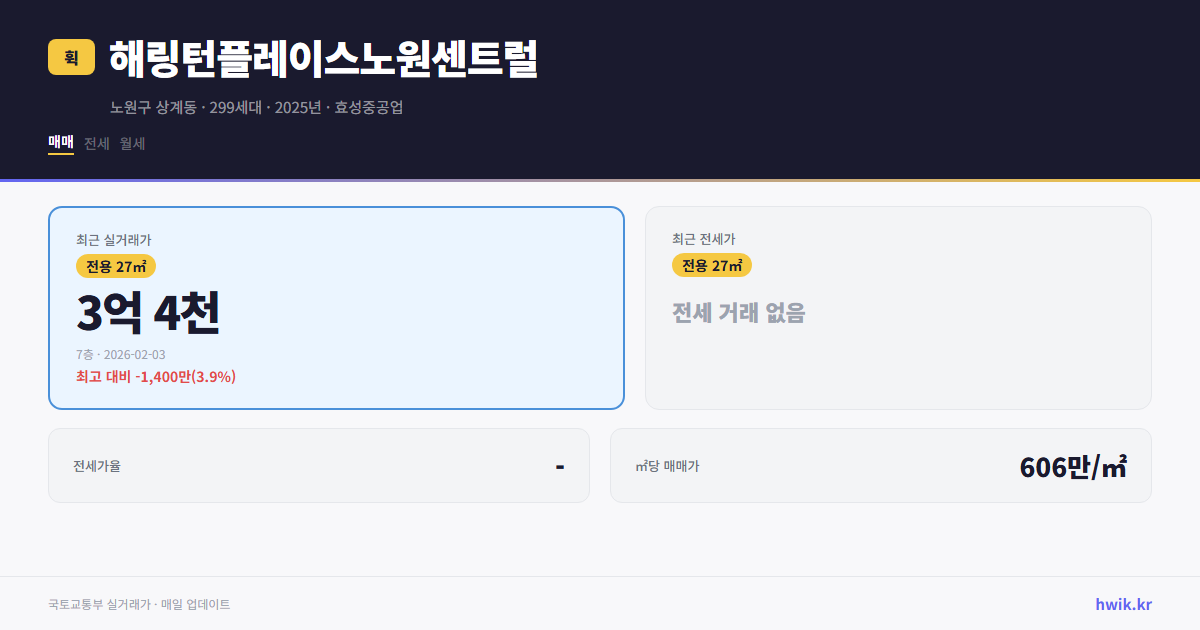1200x630 pixels.
Task: Open the hwik.kr link
Action: click(1122, 604)
